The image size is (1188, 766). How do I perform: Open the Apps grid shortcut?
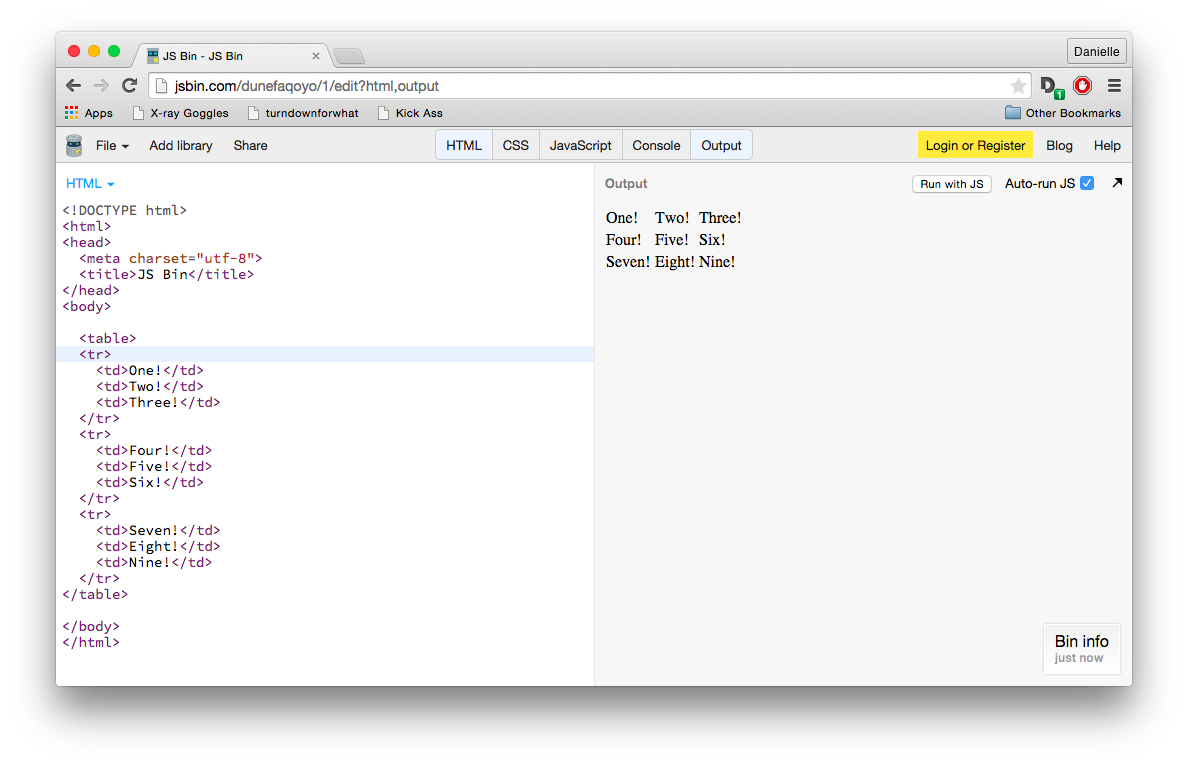[89, 113]
